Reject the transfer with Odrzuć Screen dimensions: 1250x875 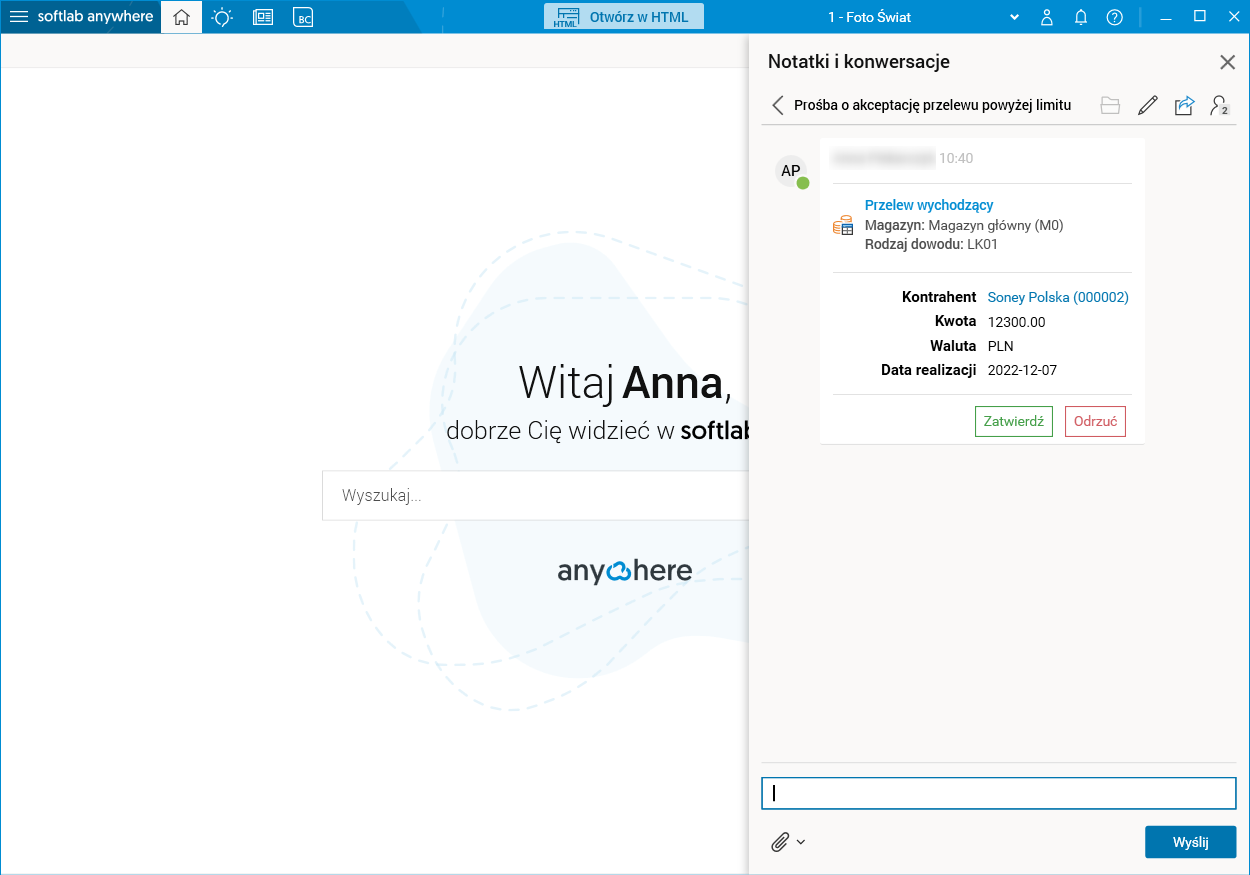point(1095,421)
